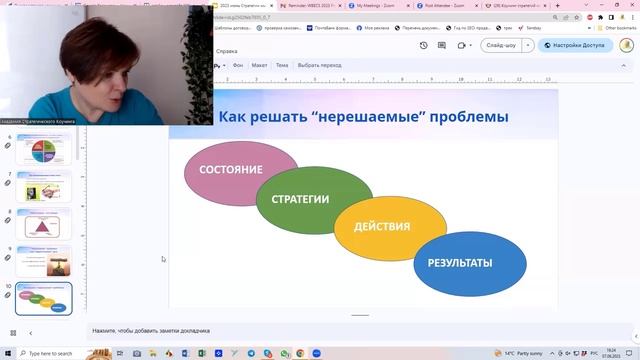
Task: Click the slide title Как решать text
Action: pos(363,116)
